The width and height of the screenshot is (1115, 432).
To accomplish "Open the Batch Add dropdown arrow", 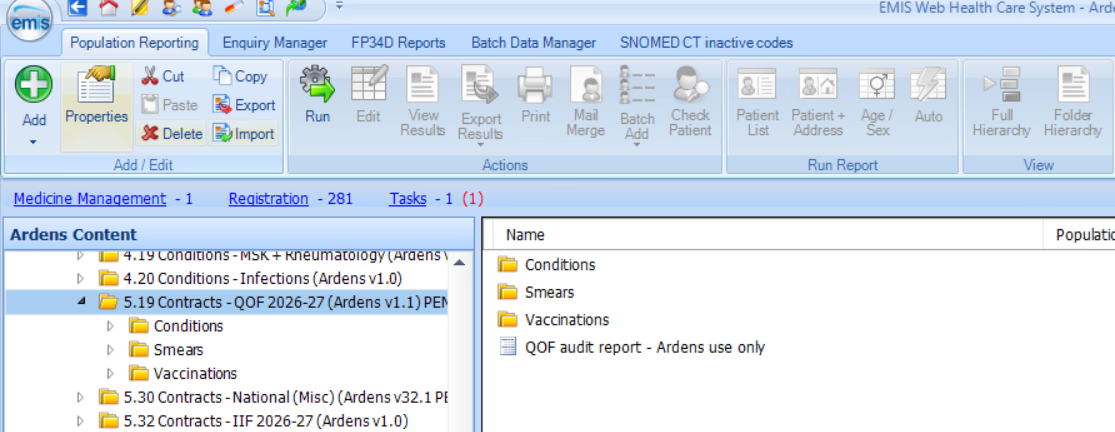I will coord(637,145).
